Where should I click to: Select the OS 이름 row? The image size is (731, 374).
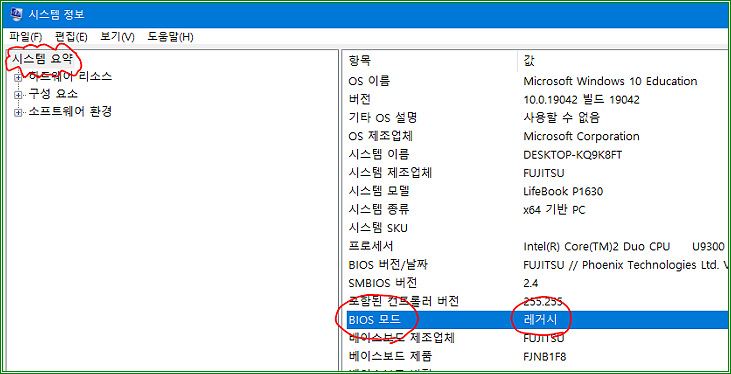[538, 81]
